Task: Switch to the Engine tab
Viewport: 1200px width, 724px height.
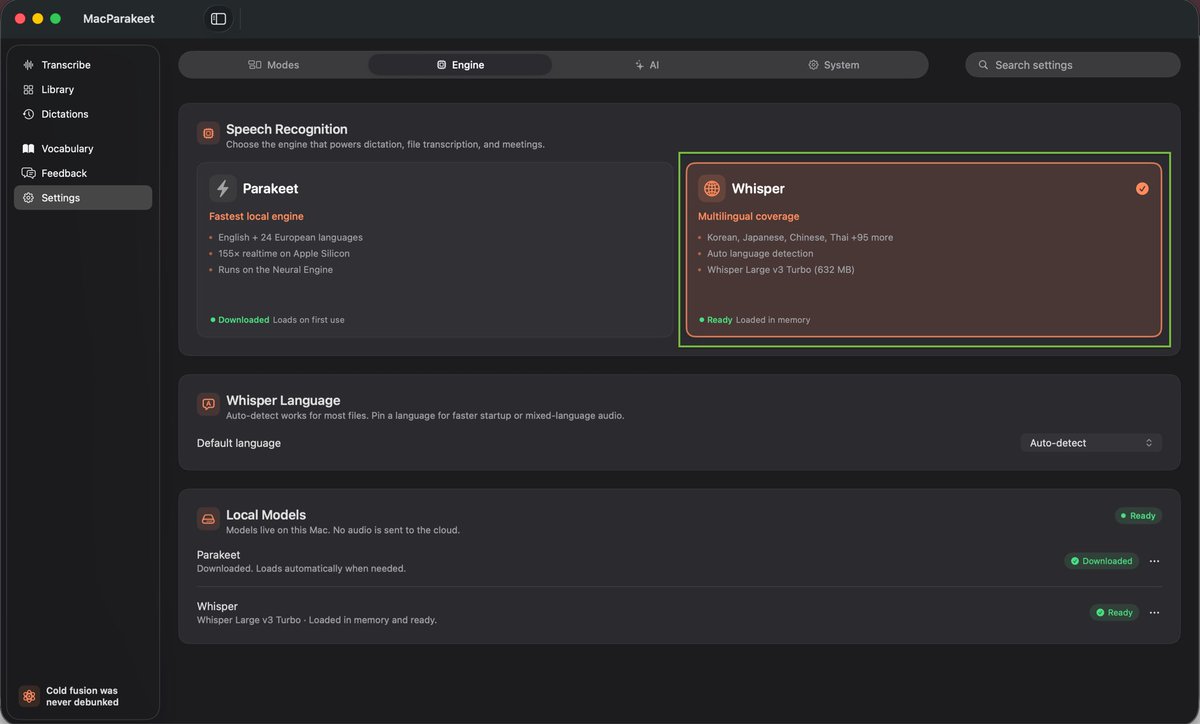Action: 460,65
